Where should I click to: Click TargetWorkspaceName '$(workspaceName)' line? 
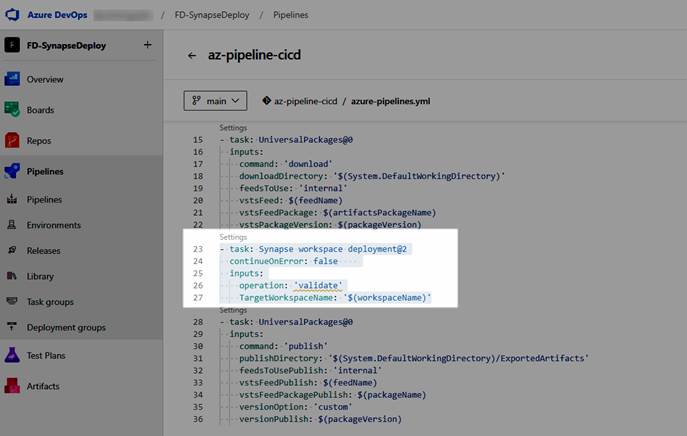click(335, 298)
